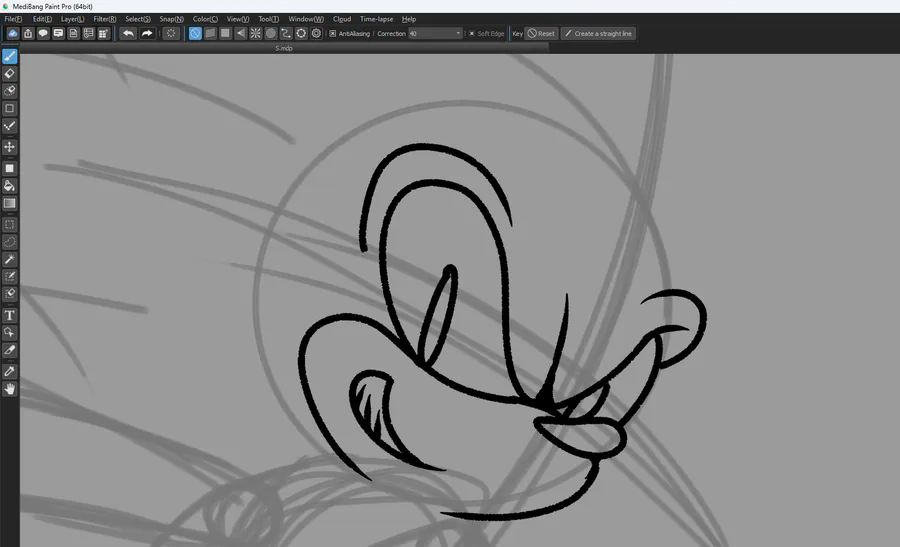Viewport: 900px width, 547px height.
Task: Select the Brush tool
Action: click(x=10, y=56)
